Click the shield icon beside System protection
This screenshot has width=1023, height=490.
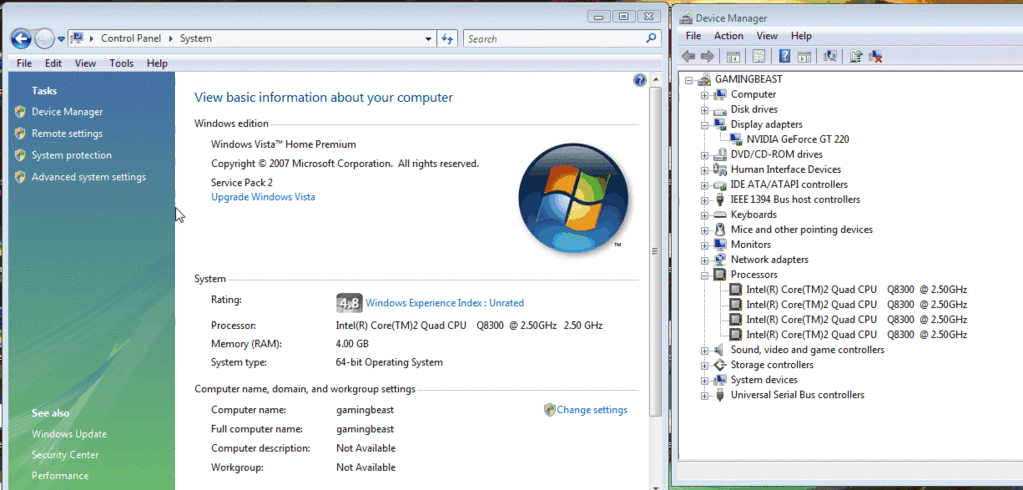click(20, 155)
